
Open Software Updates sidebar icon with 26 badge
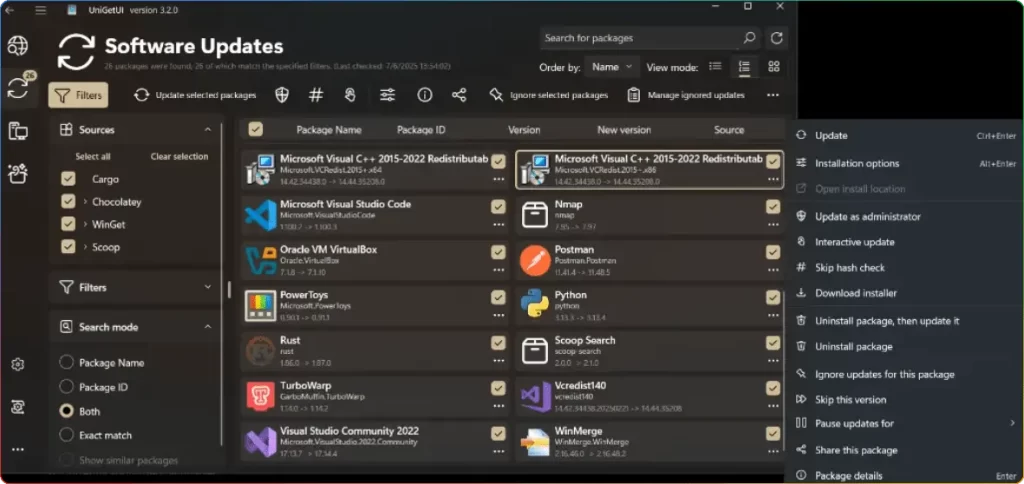pos(18,89)
